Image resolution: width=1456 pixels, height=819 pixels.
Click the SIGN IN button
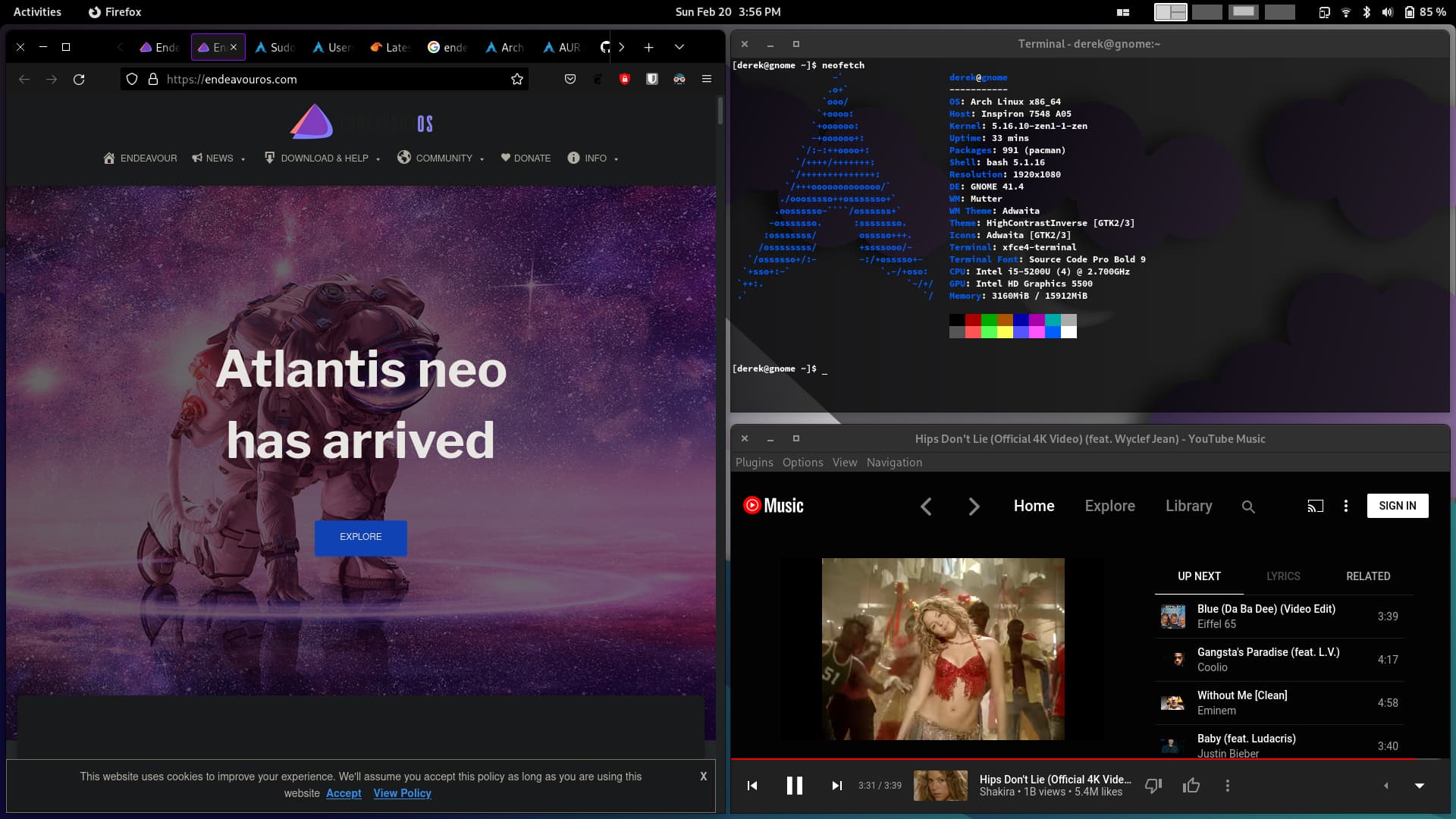(x=1398, y=506)
